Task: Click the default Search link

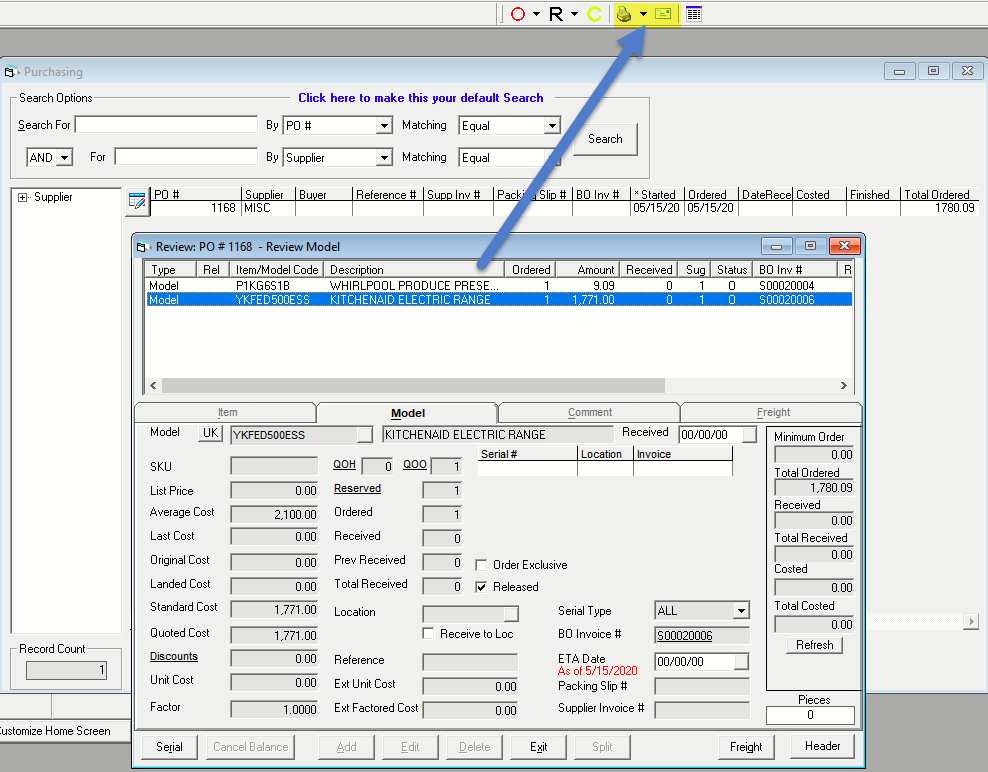Action: coord(420,98)
